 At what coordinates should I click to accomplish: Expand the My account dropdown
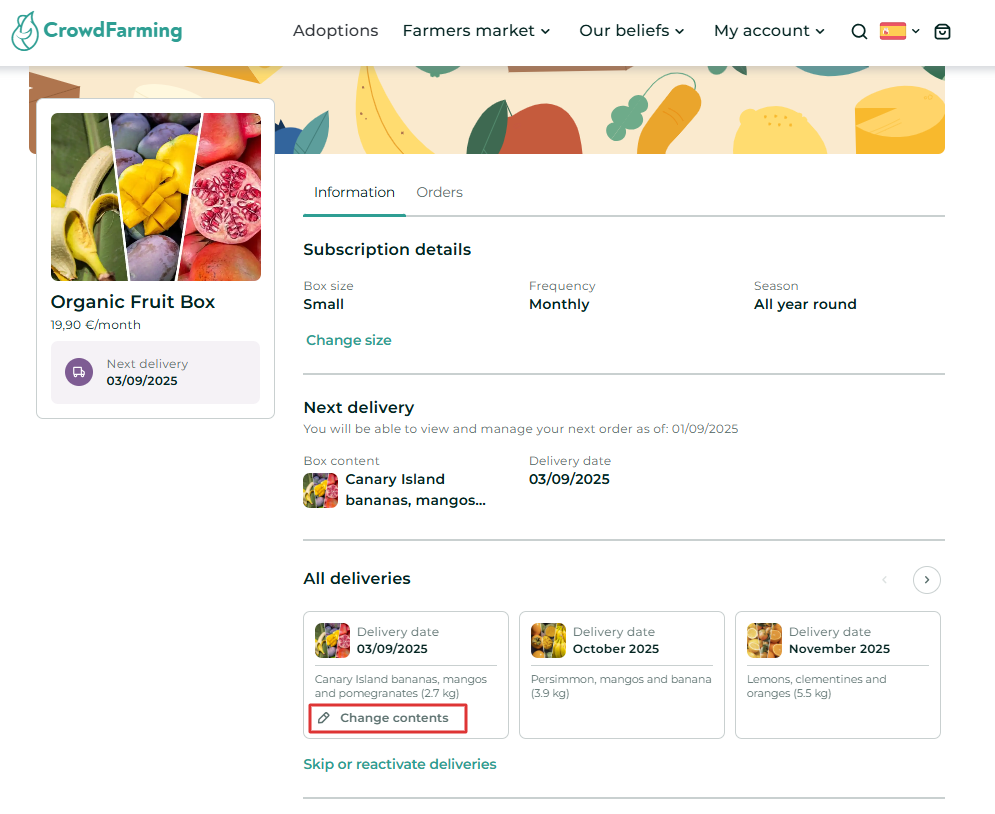(x=769, y=30)
